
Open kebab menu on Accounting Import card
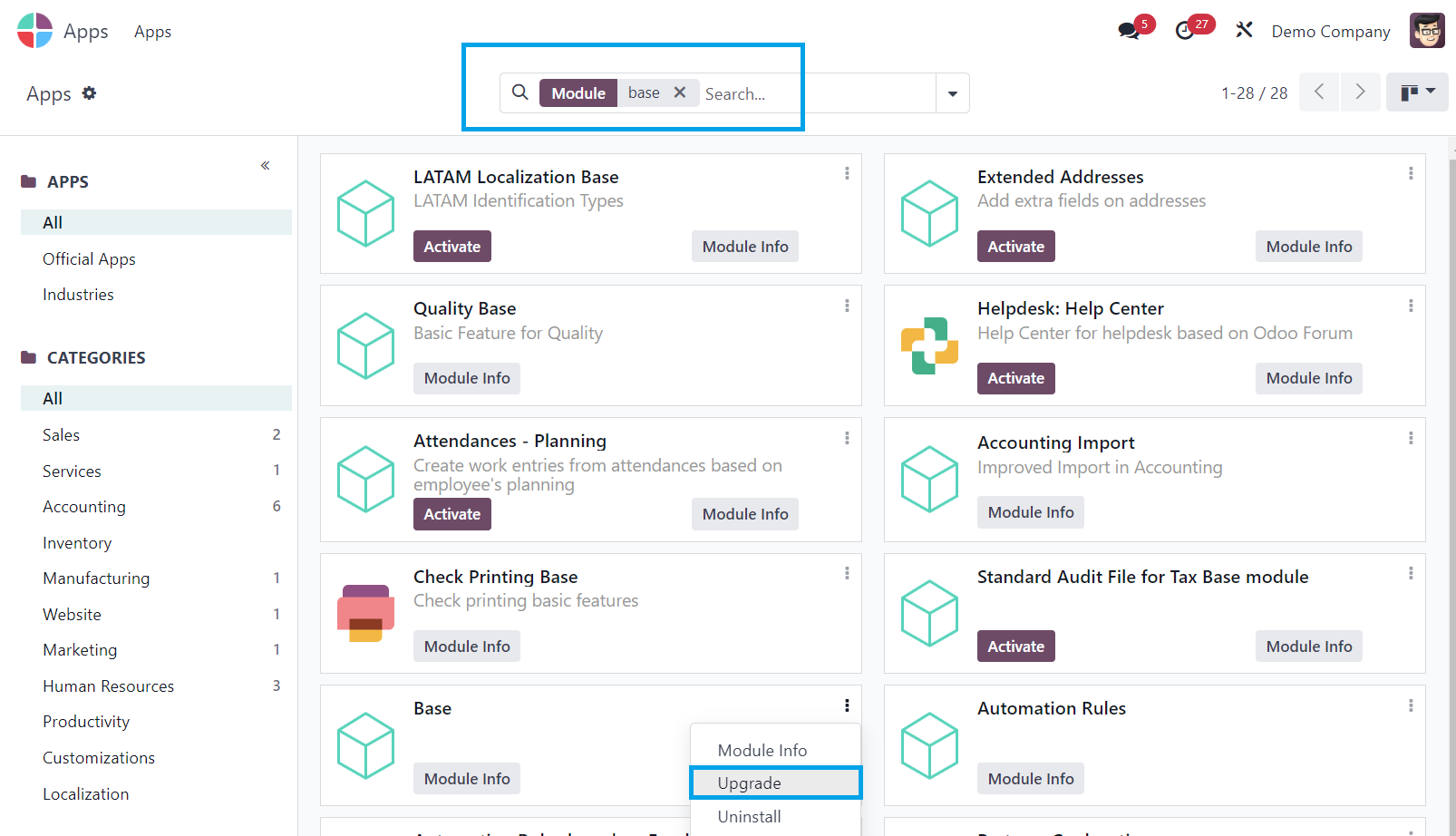1411,438
